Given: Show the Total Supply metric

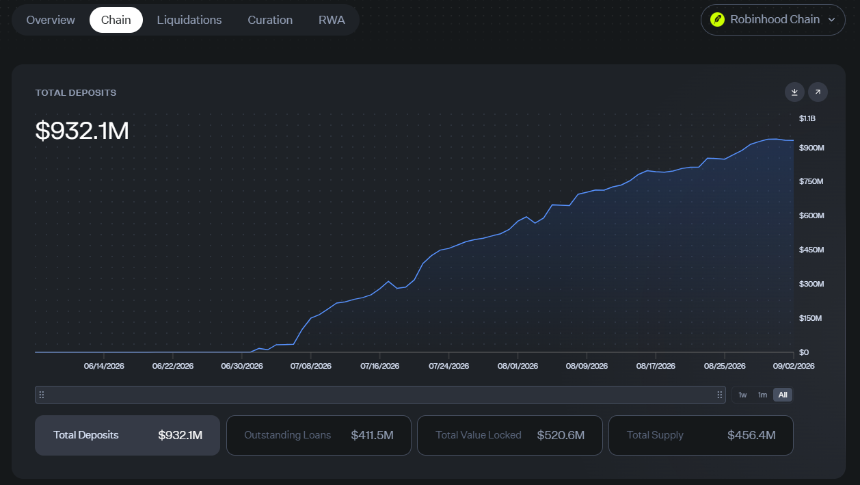Looking at the screenshot, I should [x=701, y=435].
